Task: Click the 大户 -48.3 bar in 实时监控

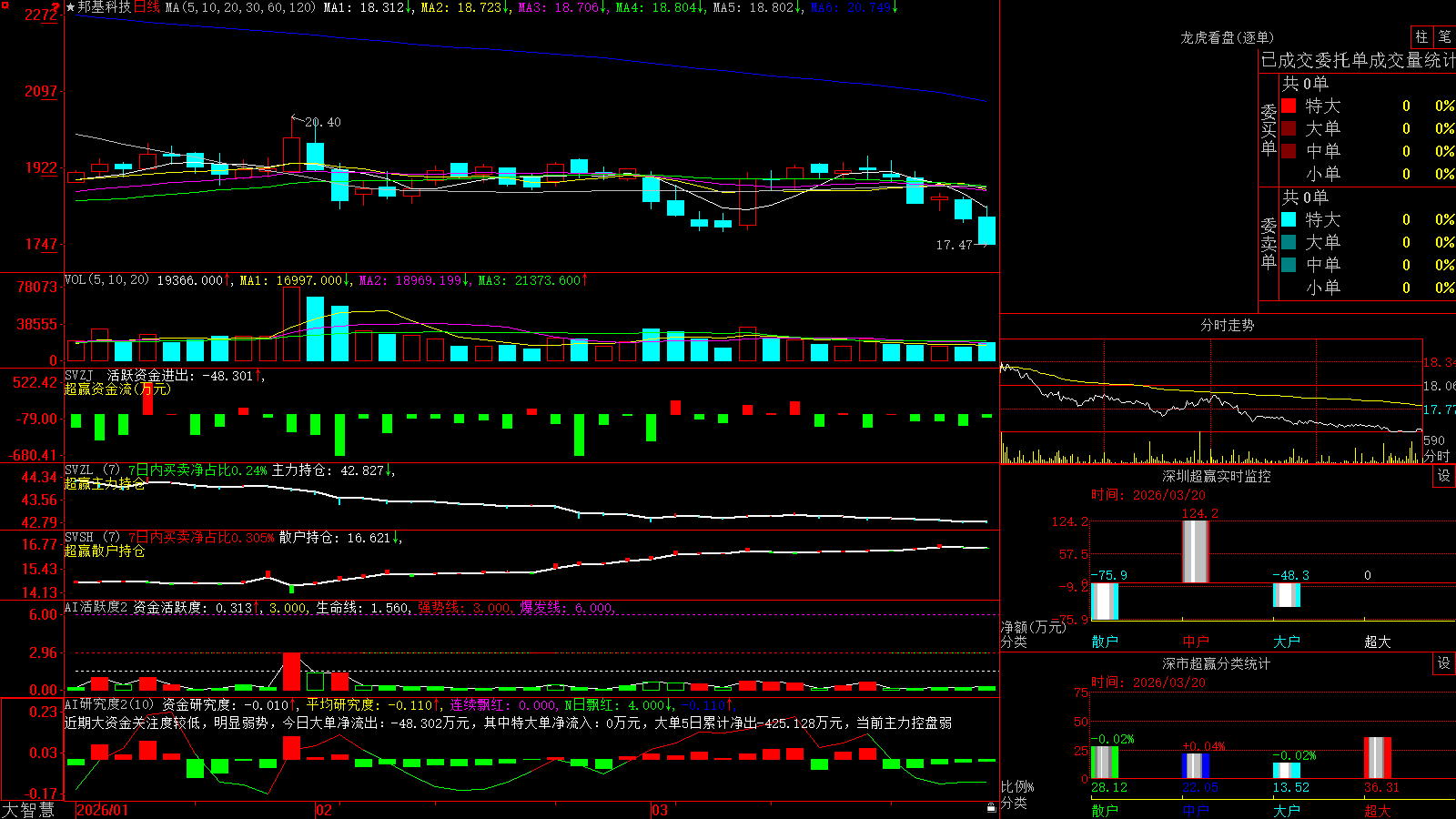Action: click(1287, 595)
